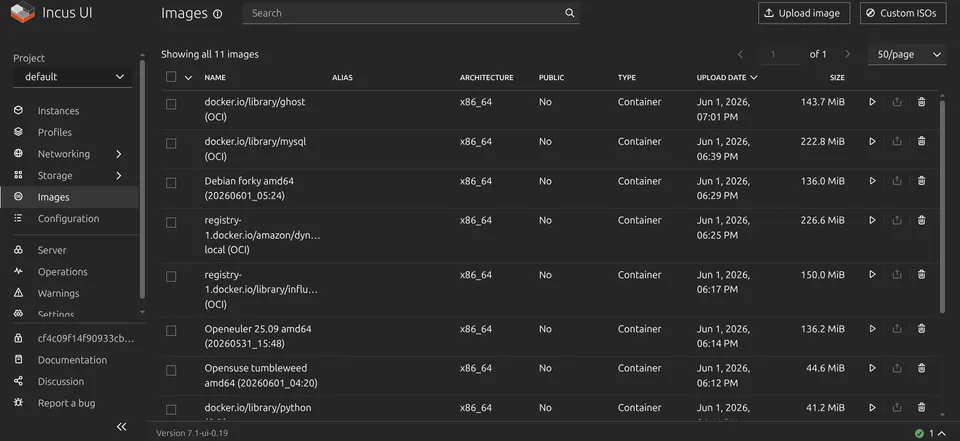
Task: Open selection options chevron beside header checkbox
Action: [x=189, y=78]
